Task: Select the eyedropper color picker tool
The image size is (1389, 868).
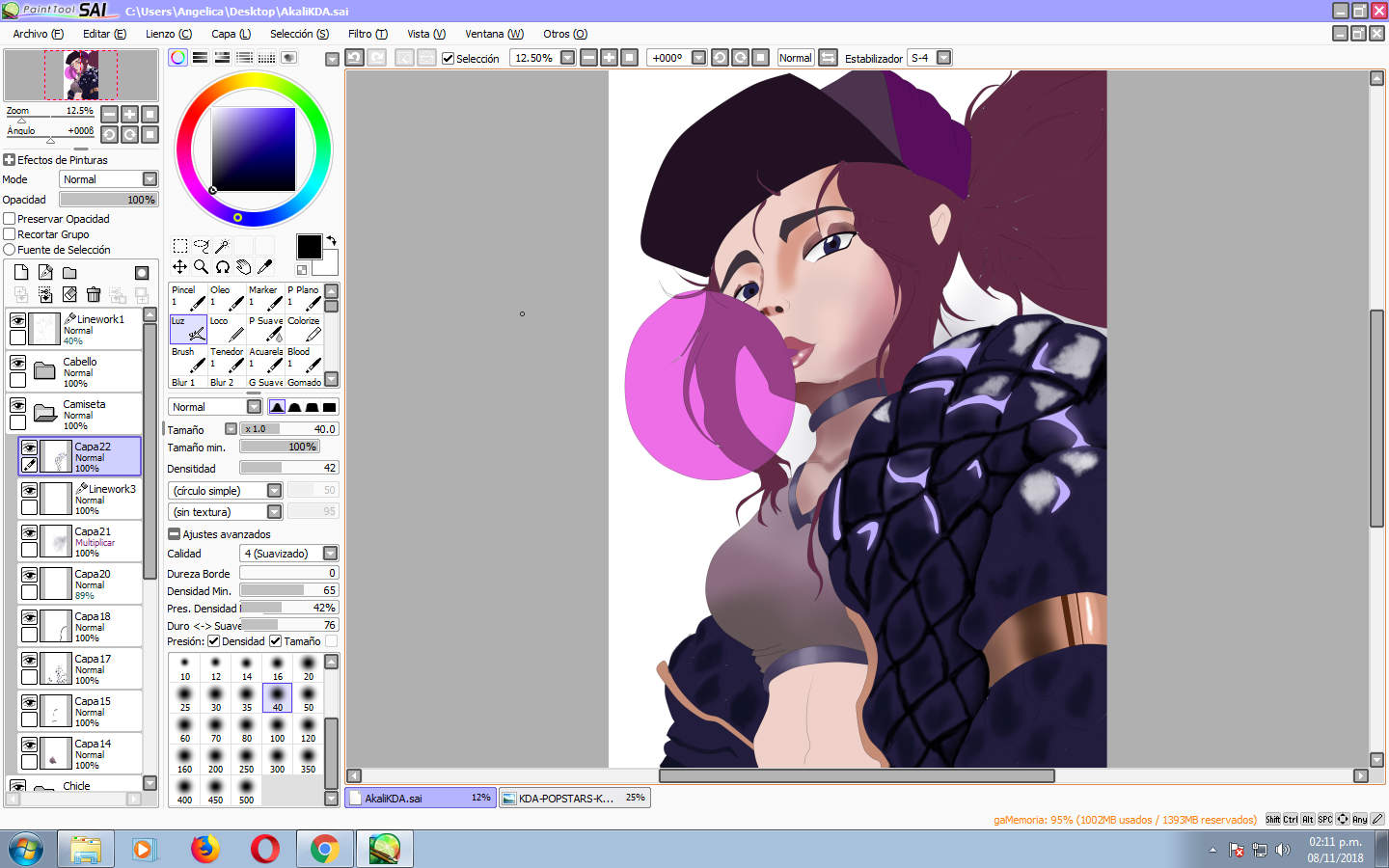Action: [265, 267]
